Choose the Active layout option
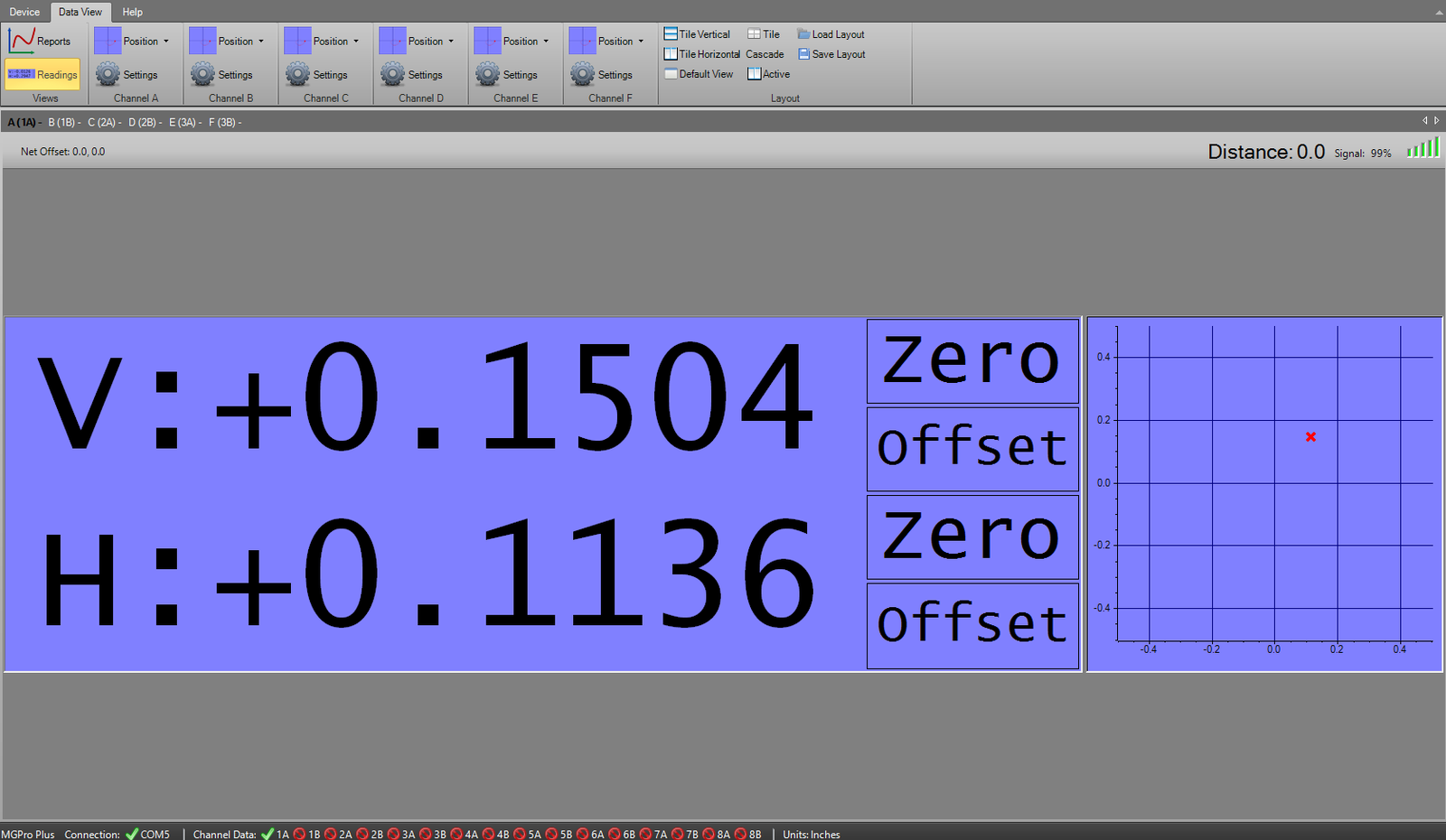Image resolution: width=1446 pixels, height=840 pixels. [768, 74]
